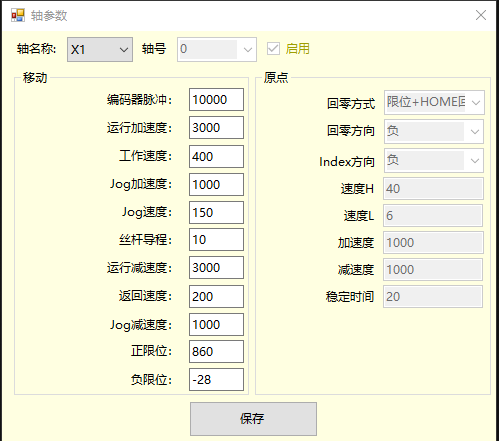Screen dimensions: 499x441
Task: Click the Jog加速度 input field
Action: coord(216,185)
